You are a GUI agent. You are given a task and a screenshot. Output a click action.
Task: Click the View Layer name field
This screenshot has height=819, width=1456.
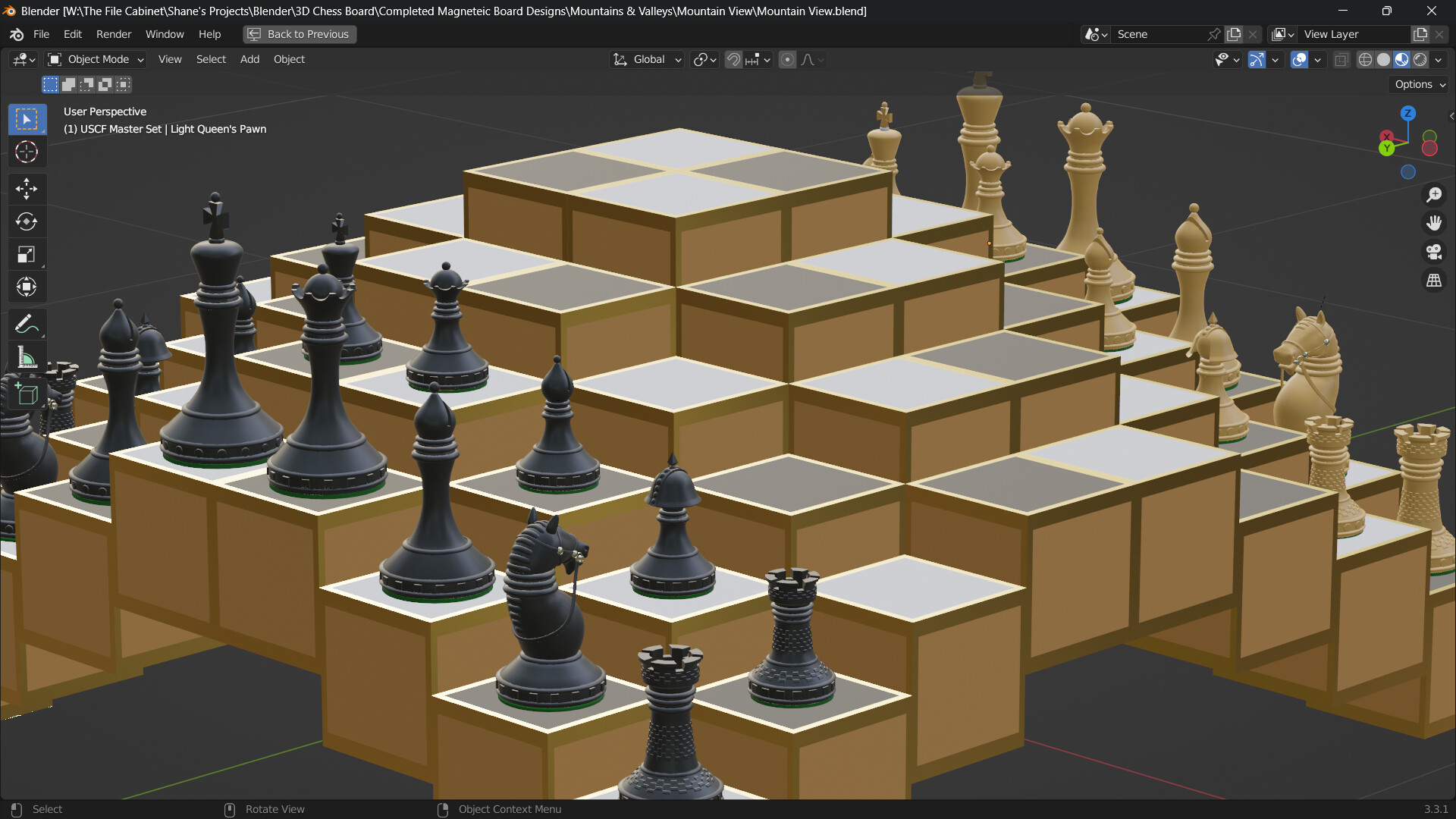coord(1354,34)
